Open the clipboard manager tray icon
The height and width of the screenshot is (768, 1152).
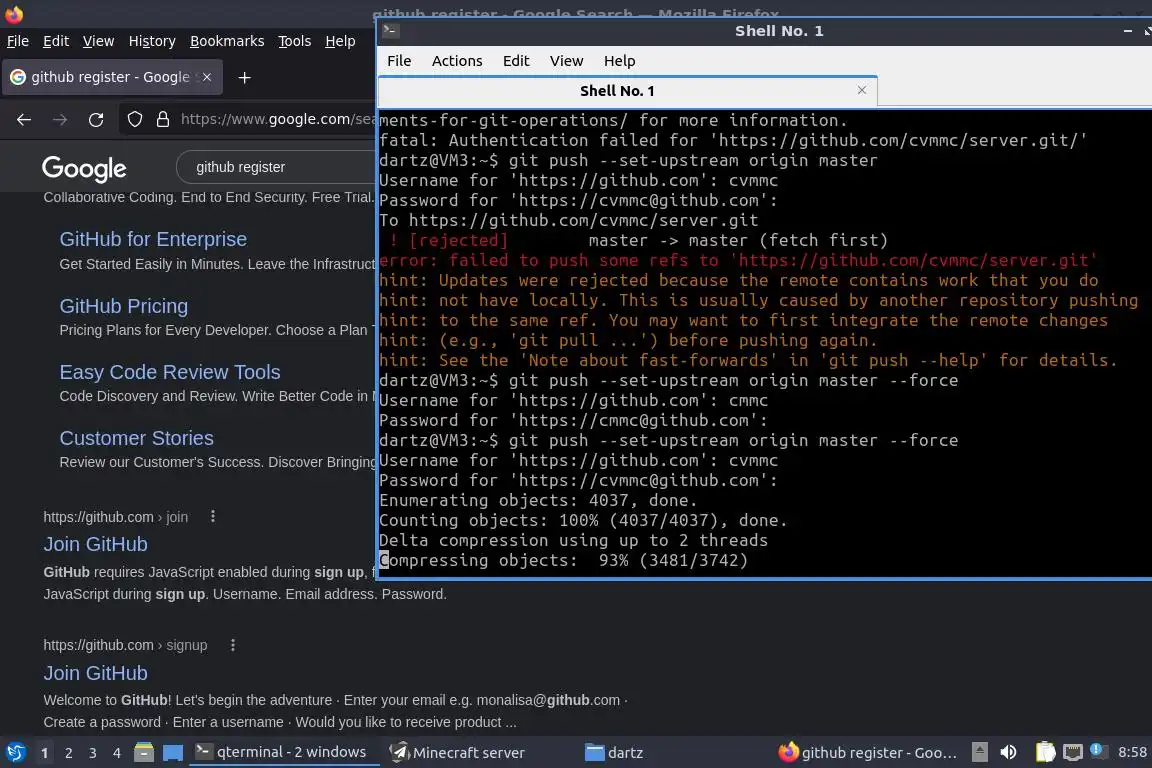click(x=1045, y=752)
